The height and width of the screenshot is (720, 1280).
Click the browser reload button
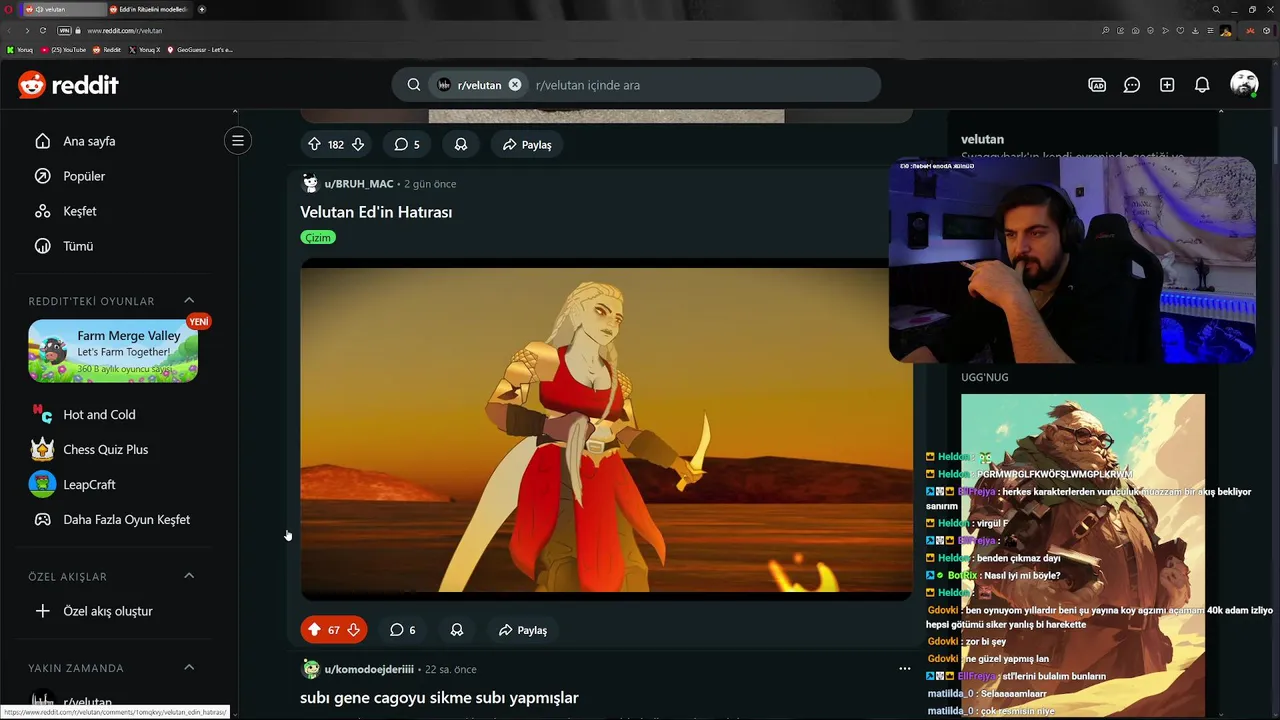[x=42, y=30]
